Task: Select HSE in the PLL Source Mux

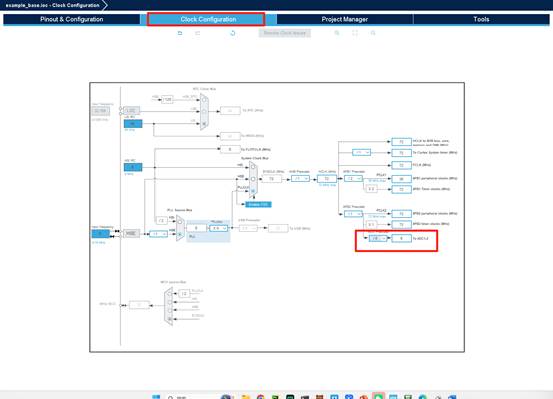Action: click(180, 234)
